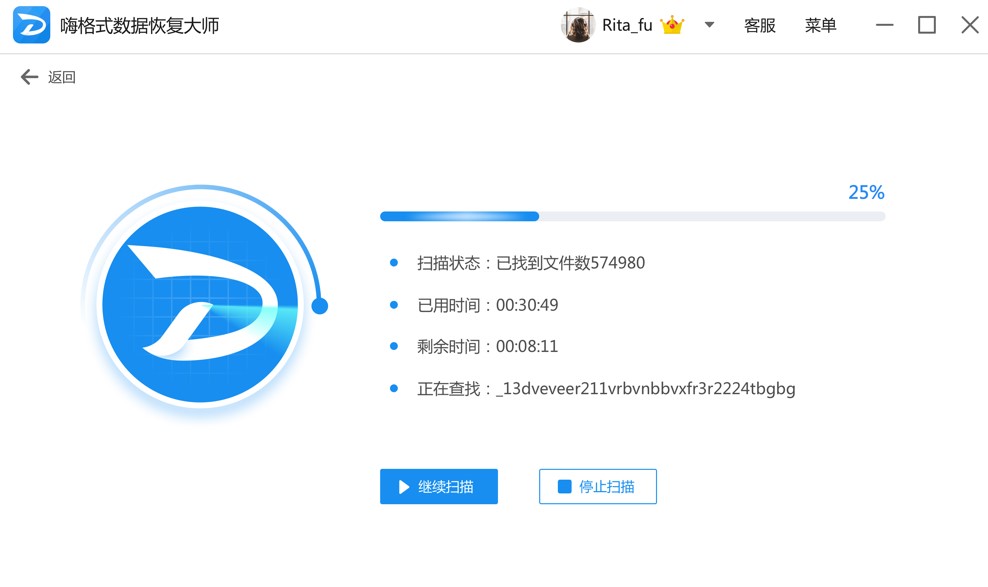Click the large circular scan progress logo
Viewport: 988px width, 587px height.
click(200, 300)
